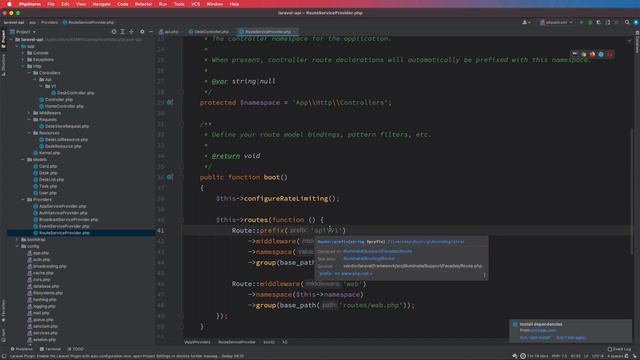640x360 pixels.
Task: Click Expand All in Project panel
Action: coord(122,31)
